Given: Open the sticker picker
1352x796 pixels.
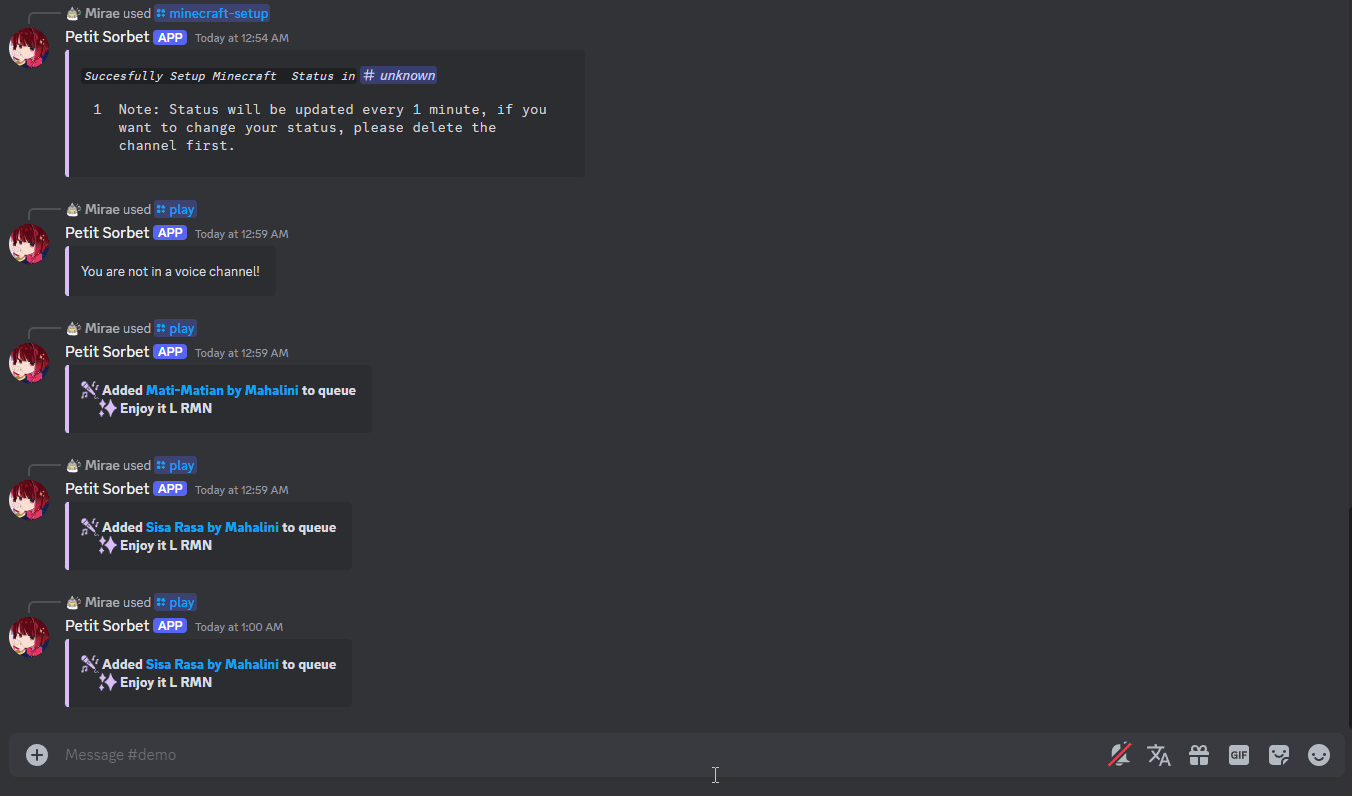Looking at the screenshot, I should 1279,755.
